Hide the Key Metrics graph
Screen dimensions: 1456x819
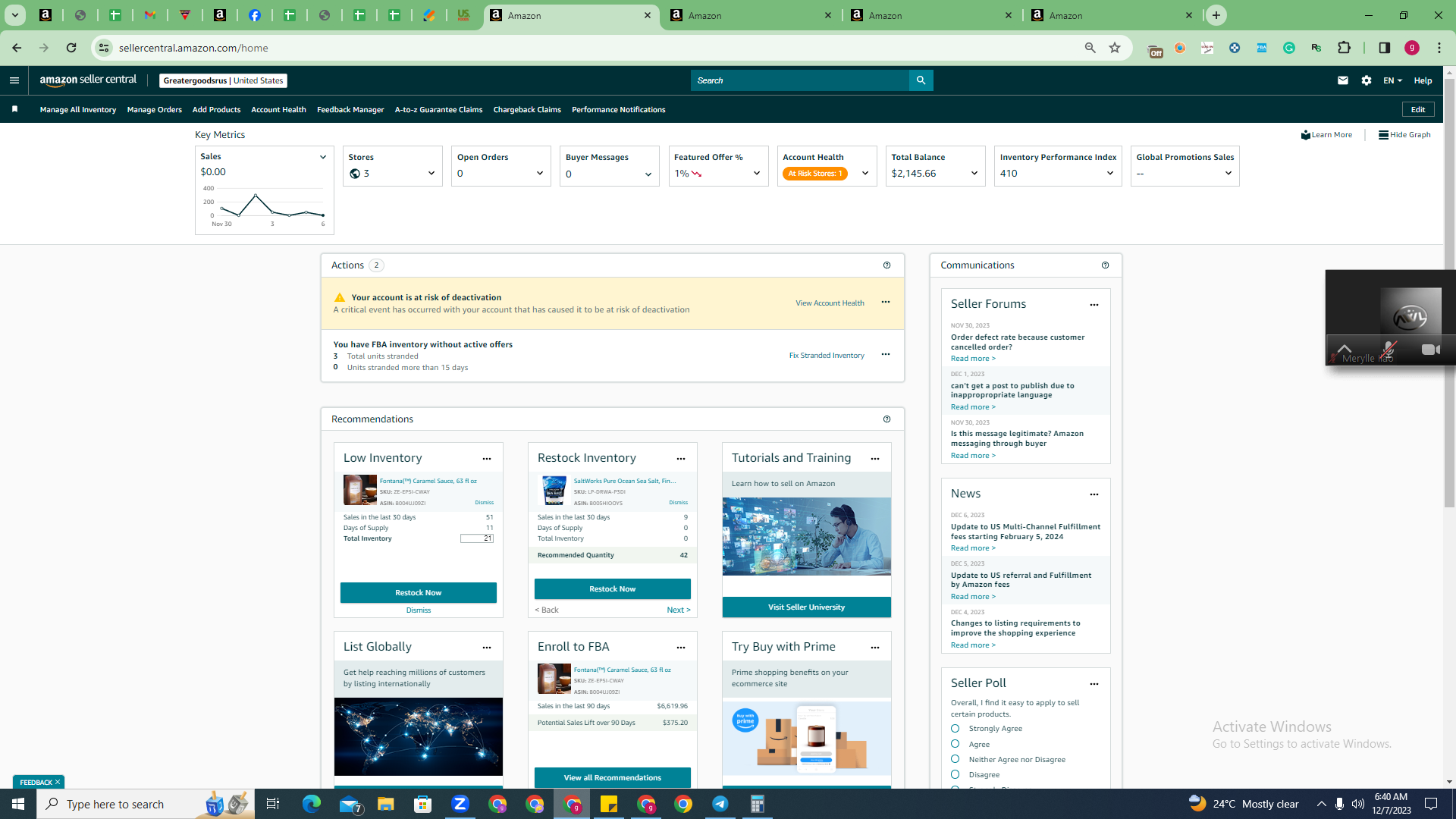tap(1404, 135)
